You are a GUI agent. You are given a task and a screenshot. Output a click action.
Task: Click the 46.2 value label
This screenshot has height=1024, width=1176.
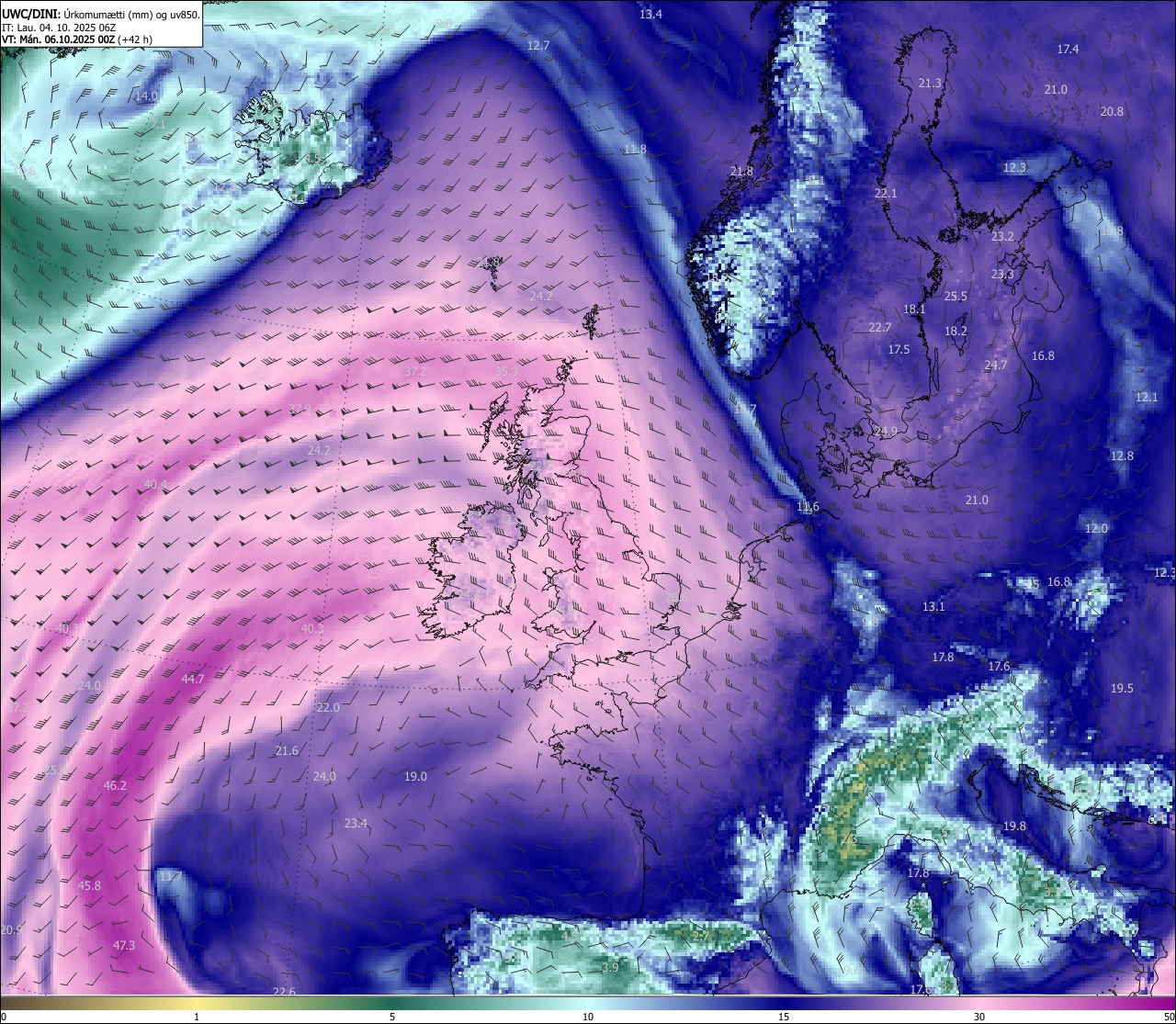click(115, 785)
